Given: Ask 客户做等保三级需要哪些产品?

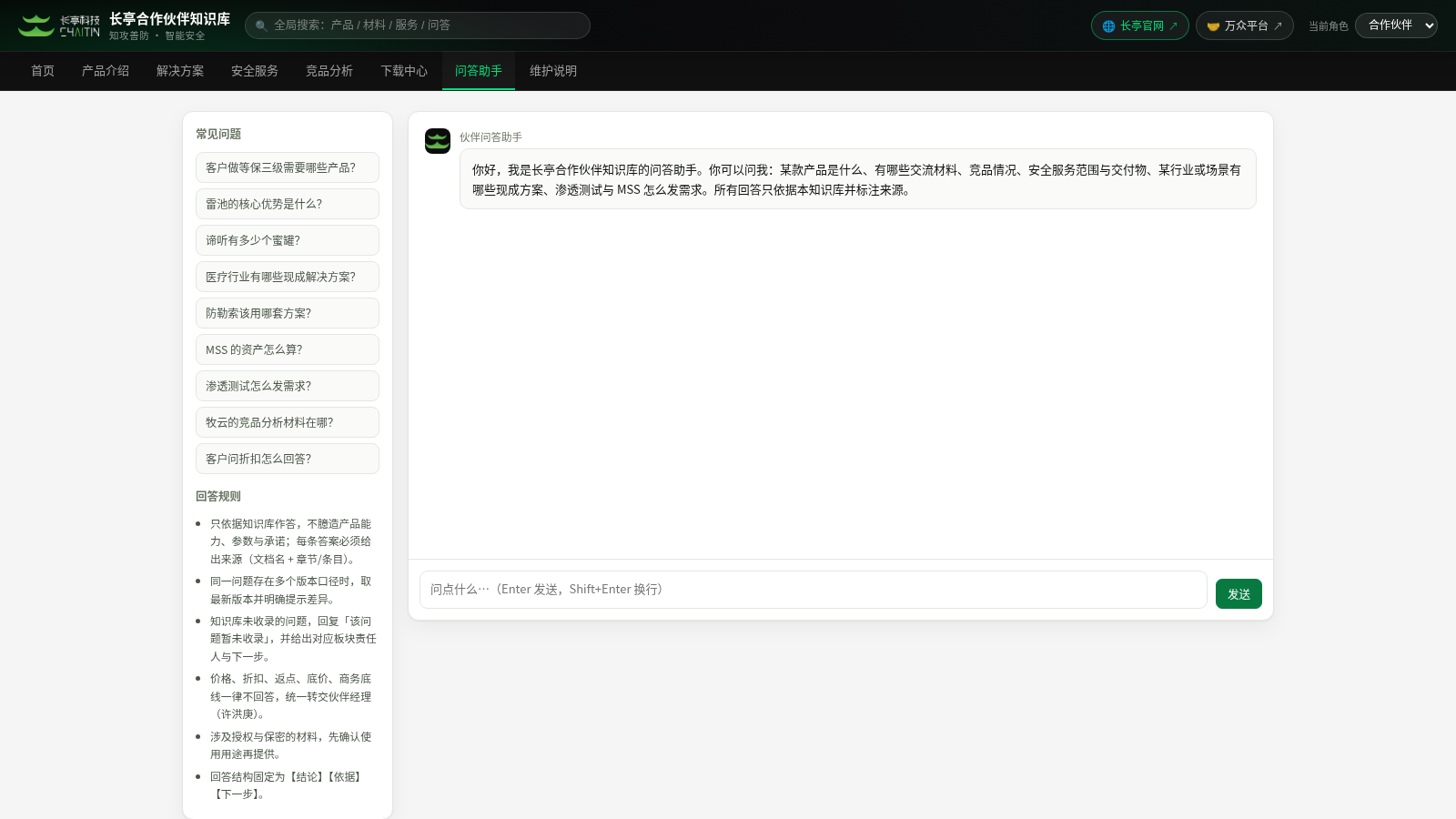Looking at the screenshot, I should [x=288, y=167].
